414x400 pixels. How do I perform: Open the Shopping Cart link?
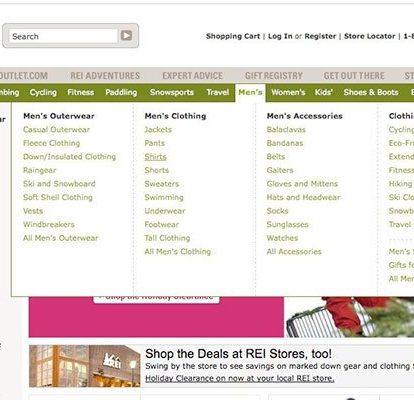coord(233,36)
